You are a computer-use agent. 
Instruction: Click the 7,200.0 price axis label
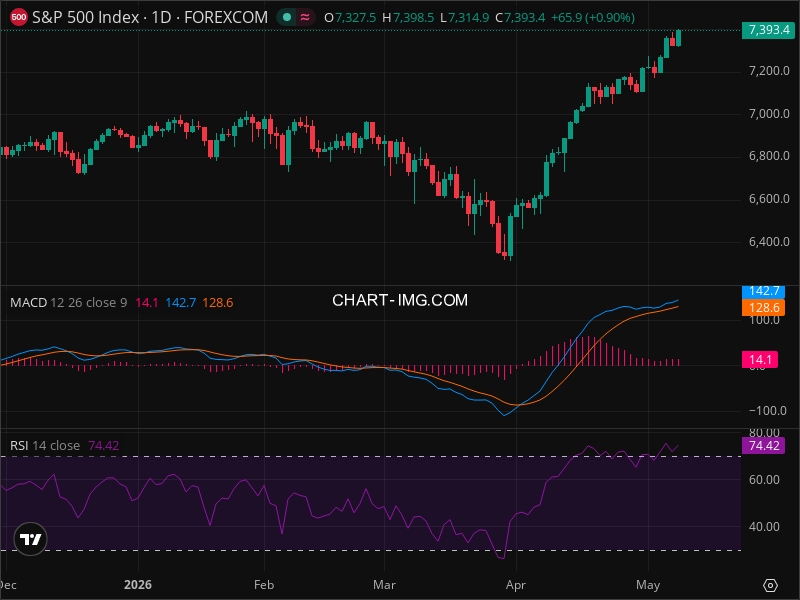coord(769,71)
